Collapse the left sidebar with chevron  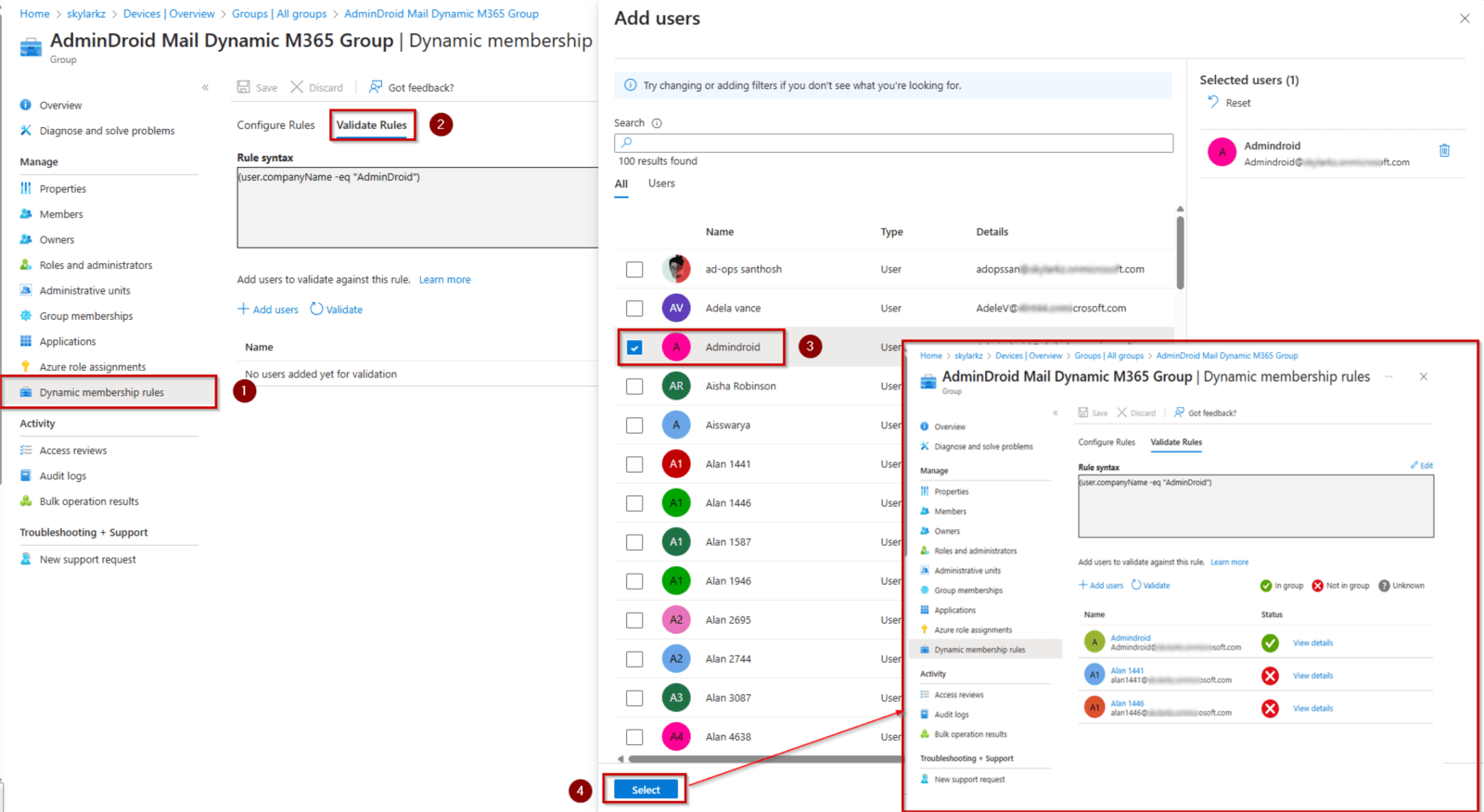pyautogui.click(x=205, y=87)
